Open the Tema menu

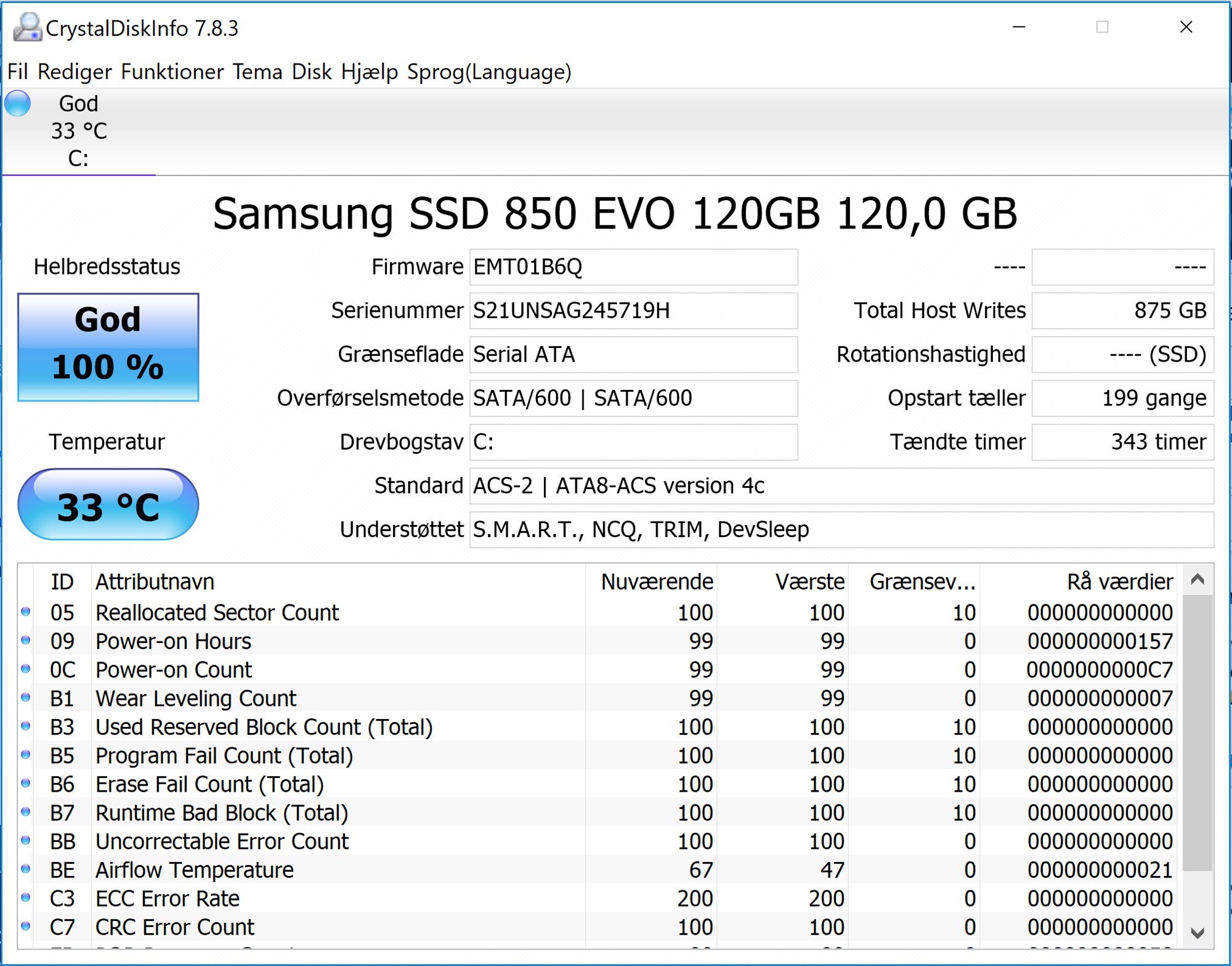tap(257, 72)
